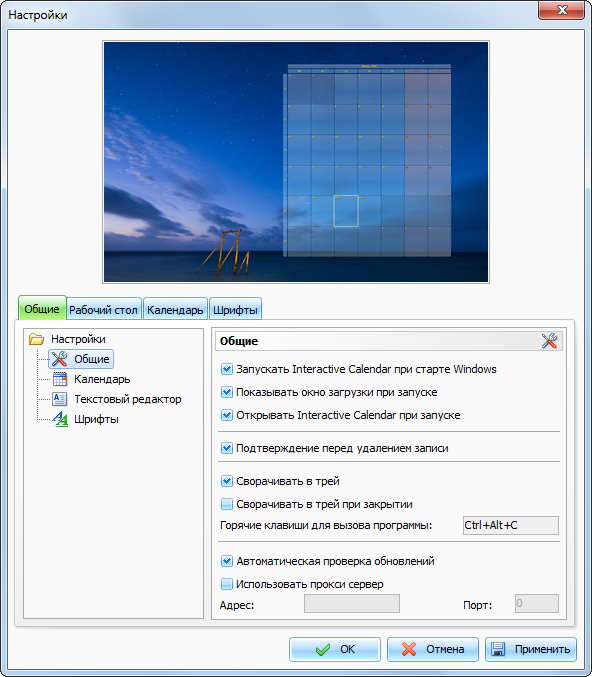Click the hotkey field showing Ctrl+Alt+C

pyautogui.click(x=511, y=525)
